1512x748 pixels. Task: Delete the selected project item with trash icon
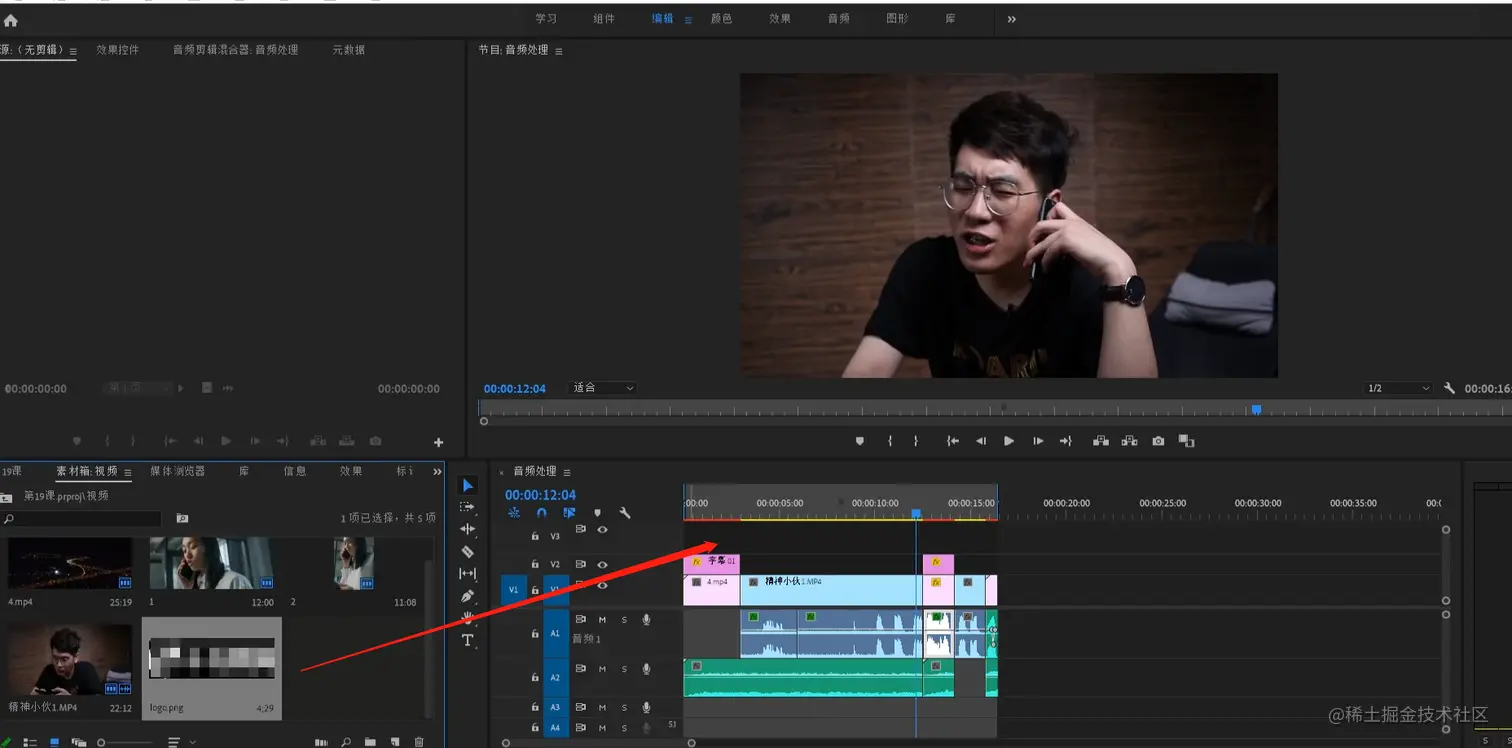click(419, 742)
